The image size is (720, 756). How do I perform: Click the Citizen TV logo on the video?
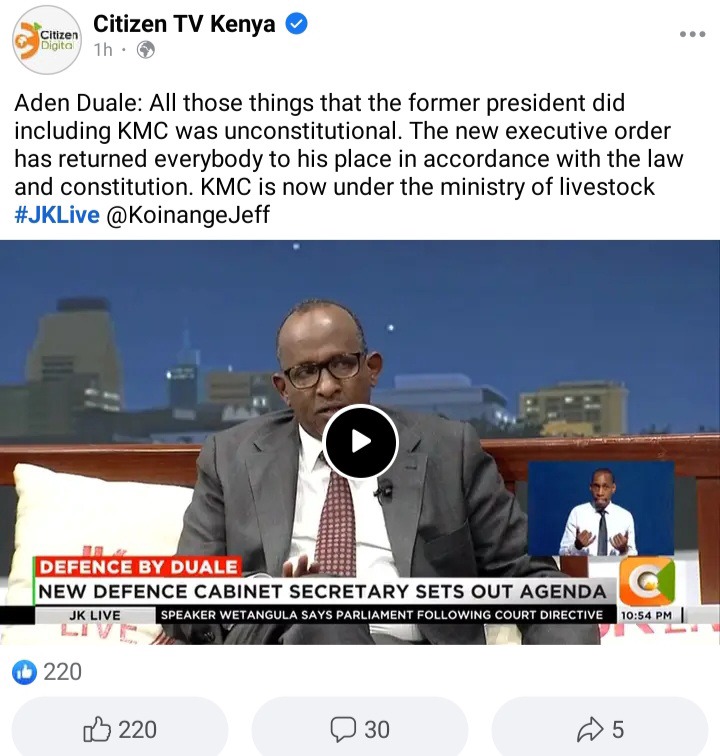[x=647, y=582]
